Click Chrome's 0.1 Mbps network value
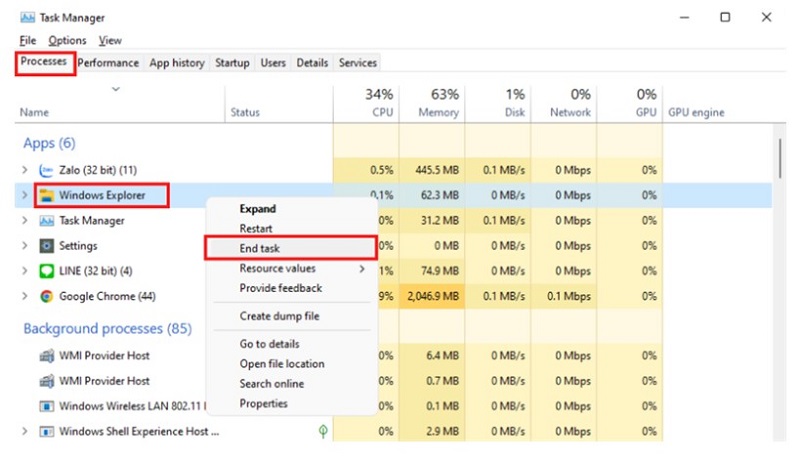 [569, 296]
